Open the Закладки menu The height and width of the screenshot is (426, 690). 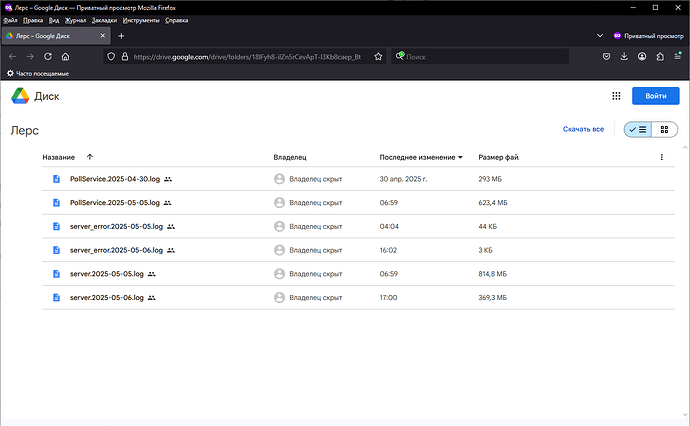[x=104, y=20]
